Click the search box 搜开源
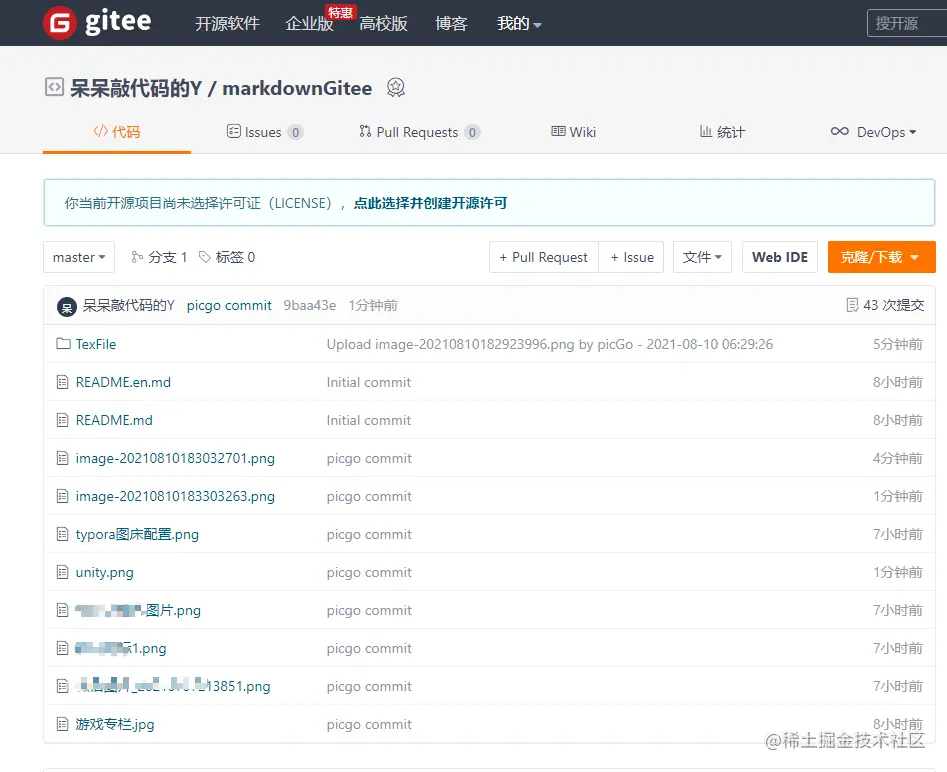Image resolution: width=947 pixels, height=772 pixels. (907, 23)
